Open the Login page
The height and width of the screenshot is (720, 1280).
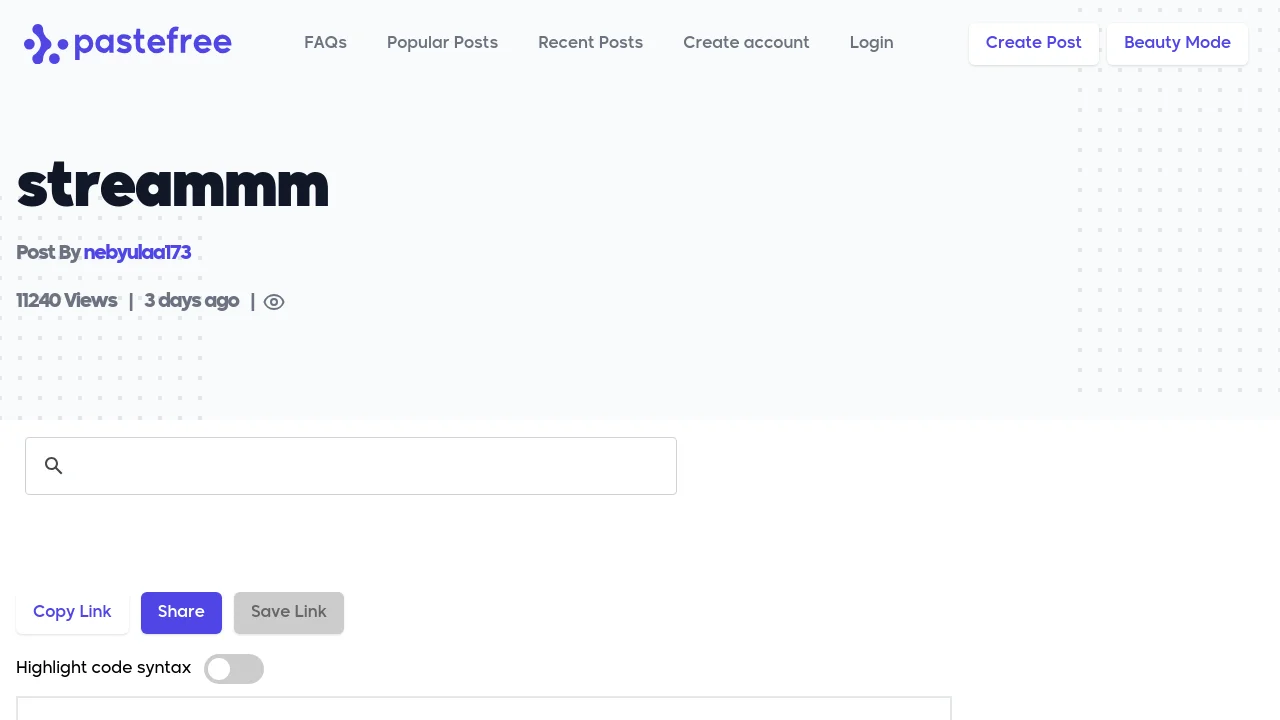coord(871,43)
